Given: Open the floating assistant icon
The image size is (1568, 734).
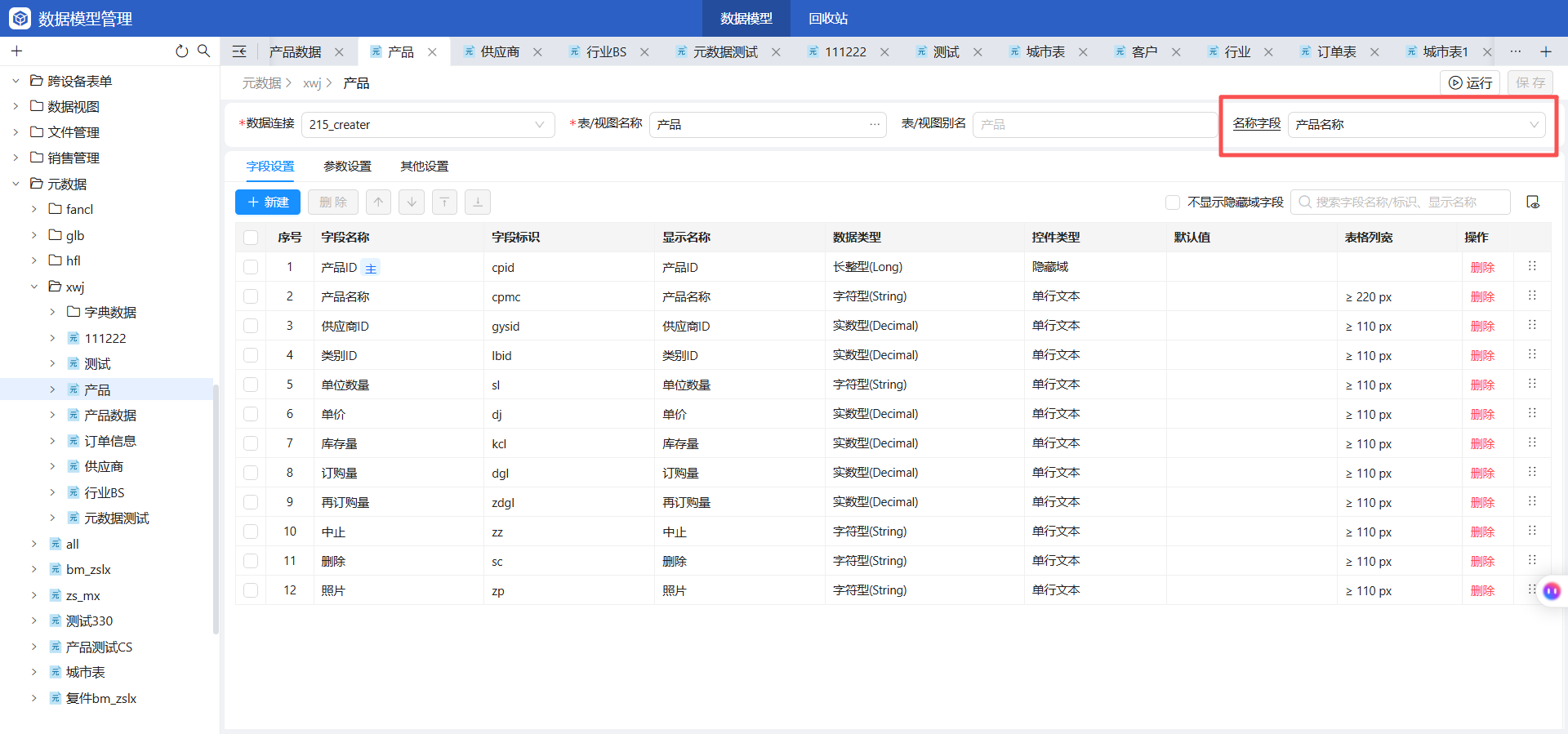Looking at the screenshot, I should click(1552, 591).
